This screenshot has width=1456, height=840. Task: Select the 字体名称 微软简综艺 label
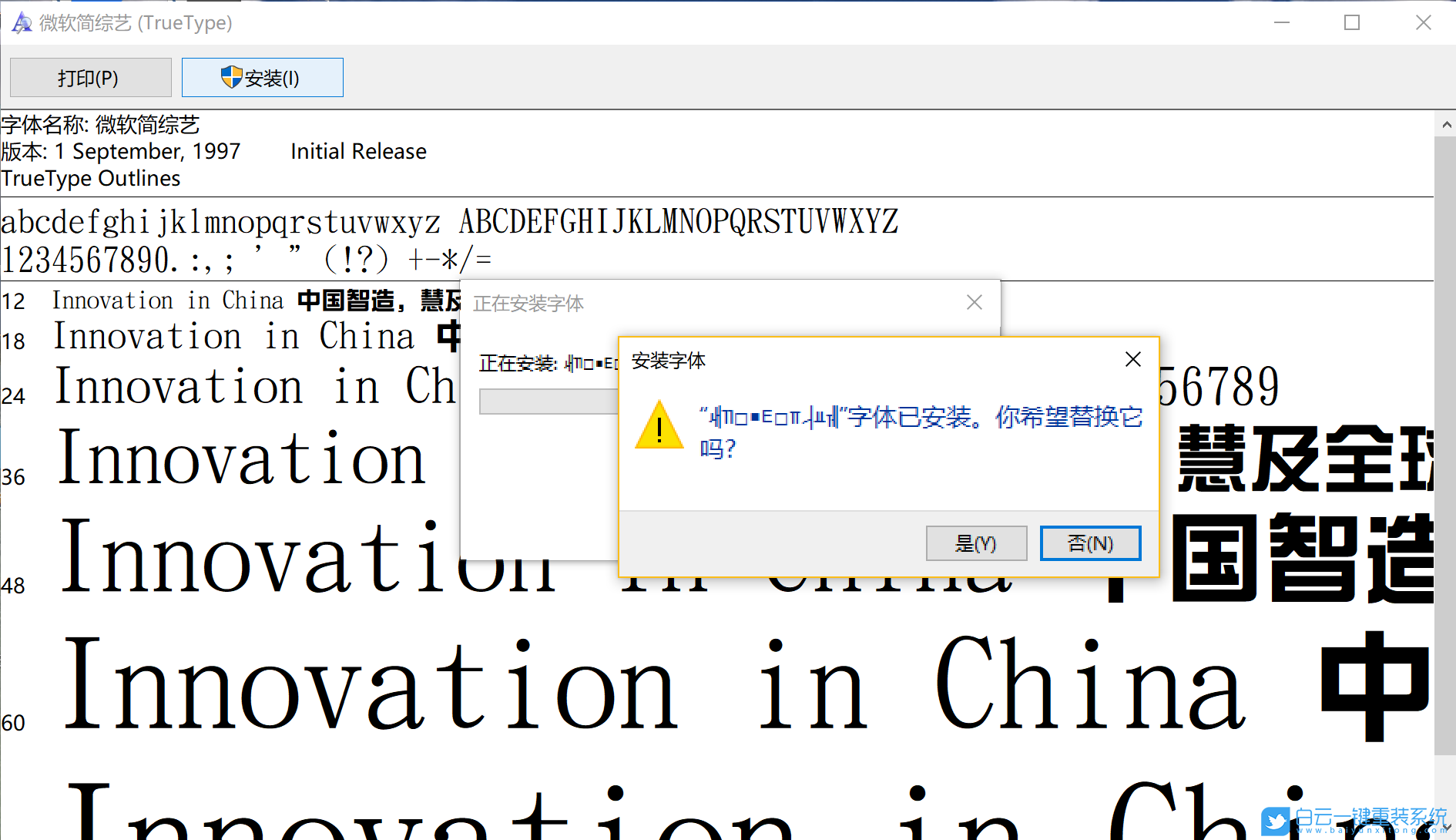pyautogui.click(x=100, y=124)
